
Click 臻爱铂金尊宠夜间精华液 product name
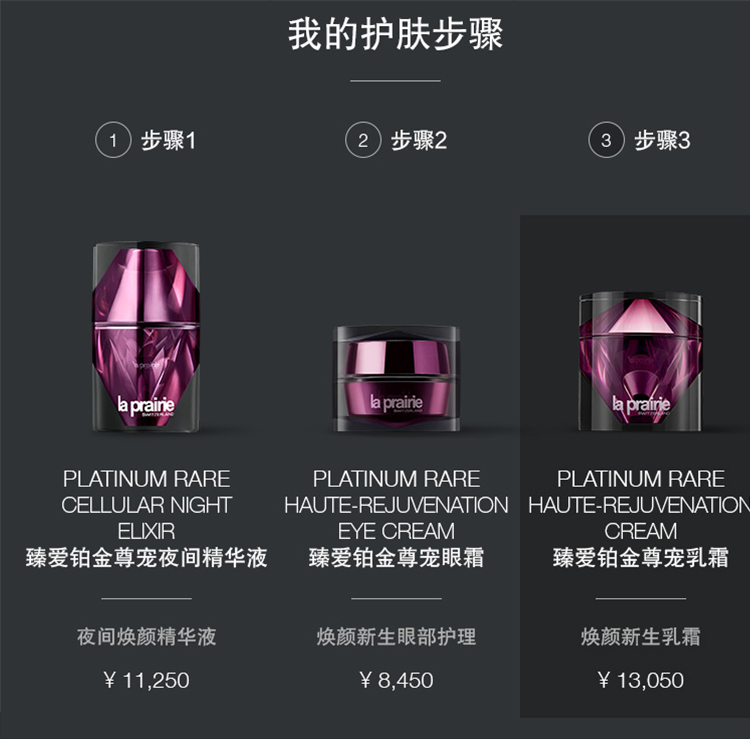point(146,558)
